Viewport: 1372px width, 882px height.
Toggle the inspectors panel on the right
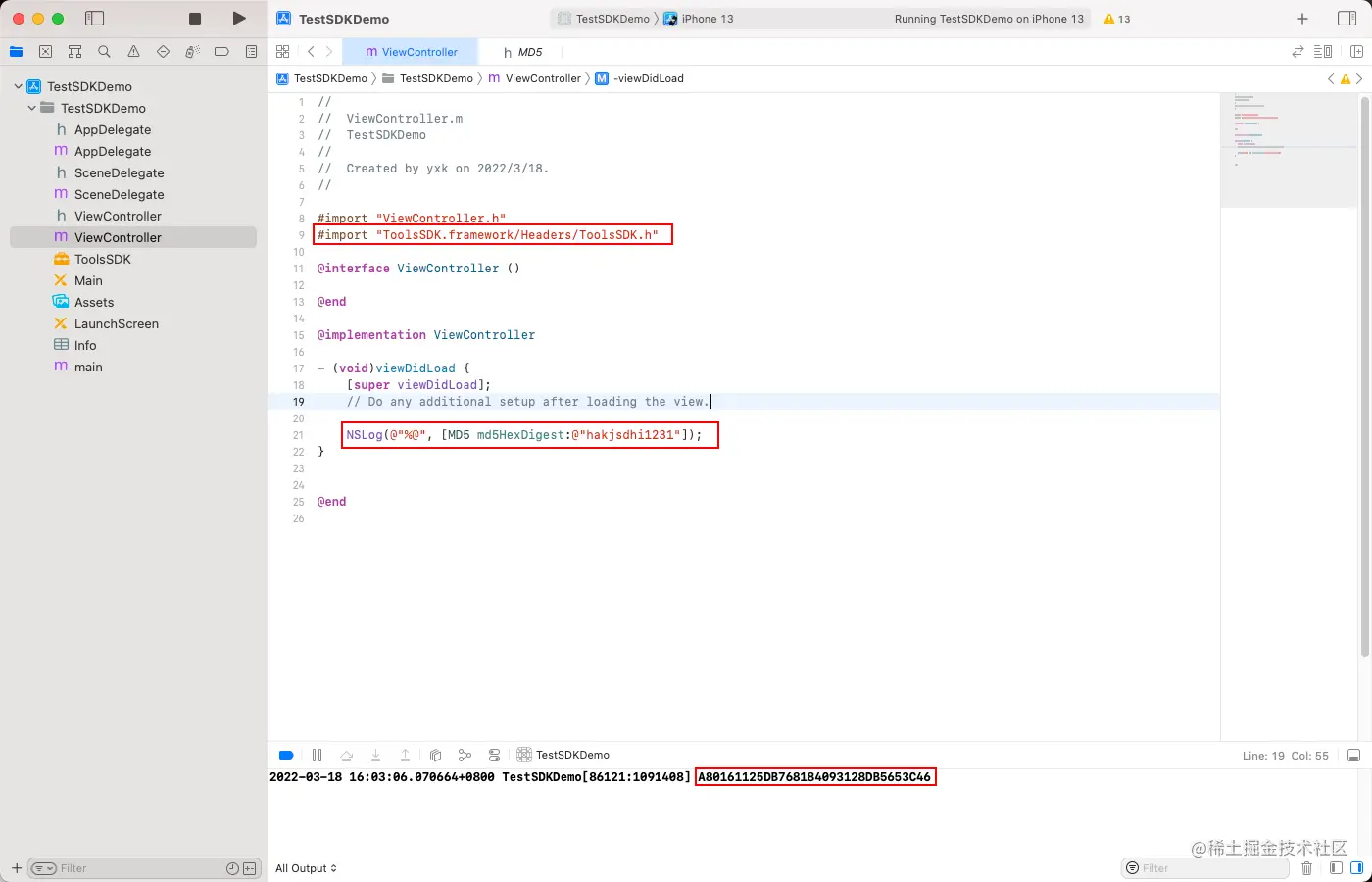coord(1347,19)
